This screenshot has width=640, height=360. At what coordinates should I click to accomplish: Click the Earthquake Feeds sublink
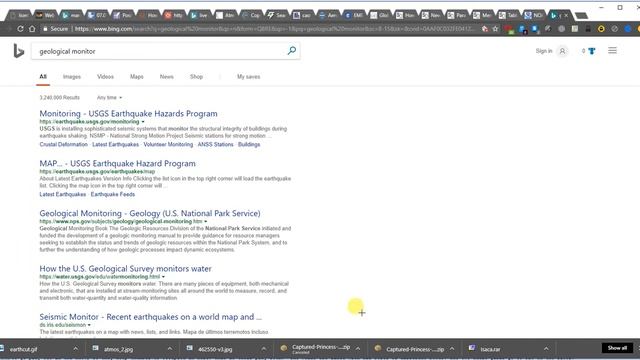pyautogui.click(x=113, y=194)
